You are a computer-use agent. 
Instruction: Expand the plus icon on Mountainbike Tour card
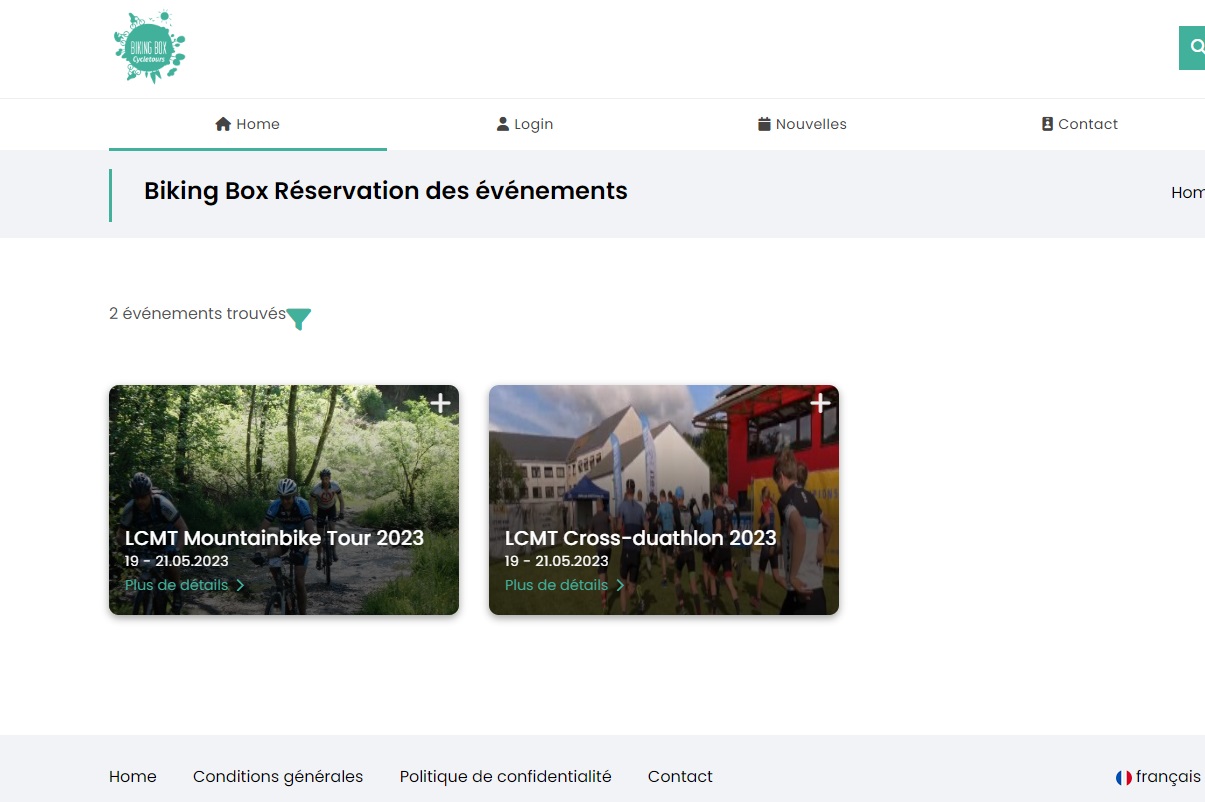tap(441, 403)
